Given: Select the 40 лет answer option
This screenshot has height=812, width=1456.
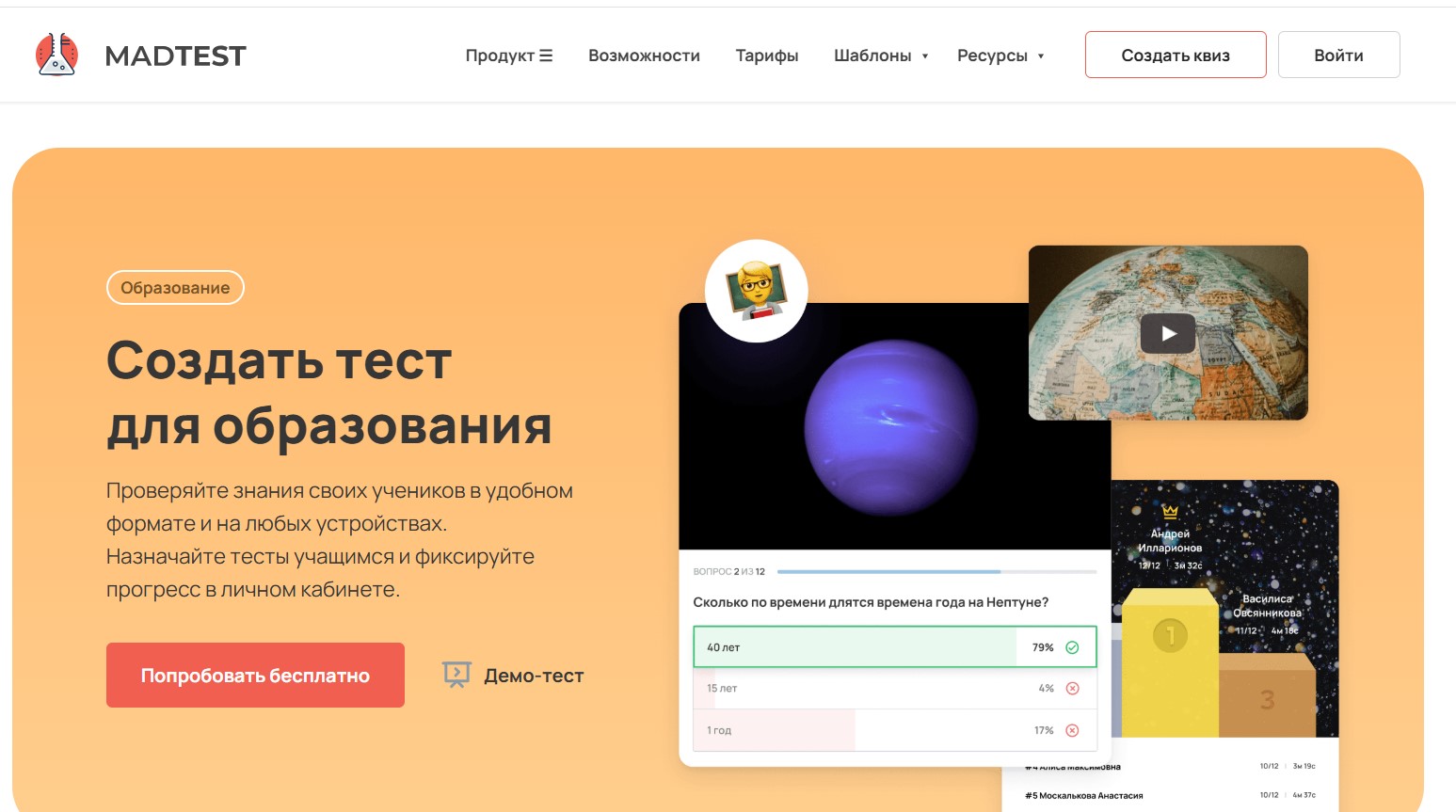Looking at the screenshot, I should tap(895, 647).
